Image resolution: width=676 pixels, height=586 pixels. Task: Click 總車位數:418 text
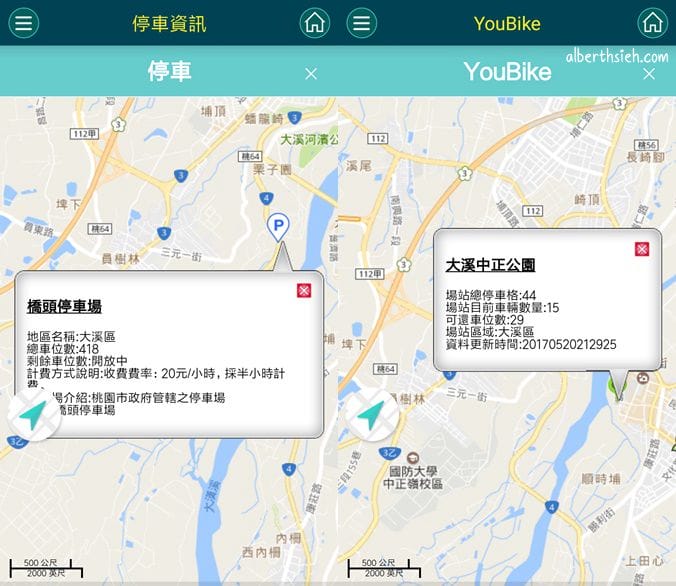pos(63,348)
